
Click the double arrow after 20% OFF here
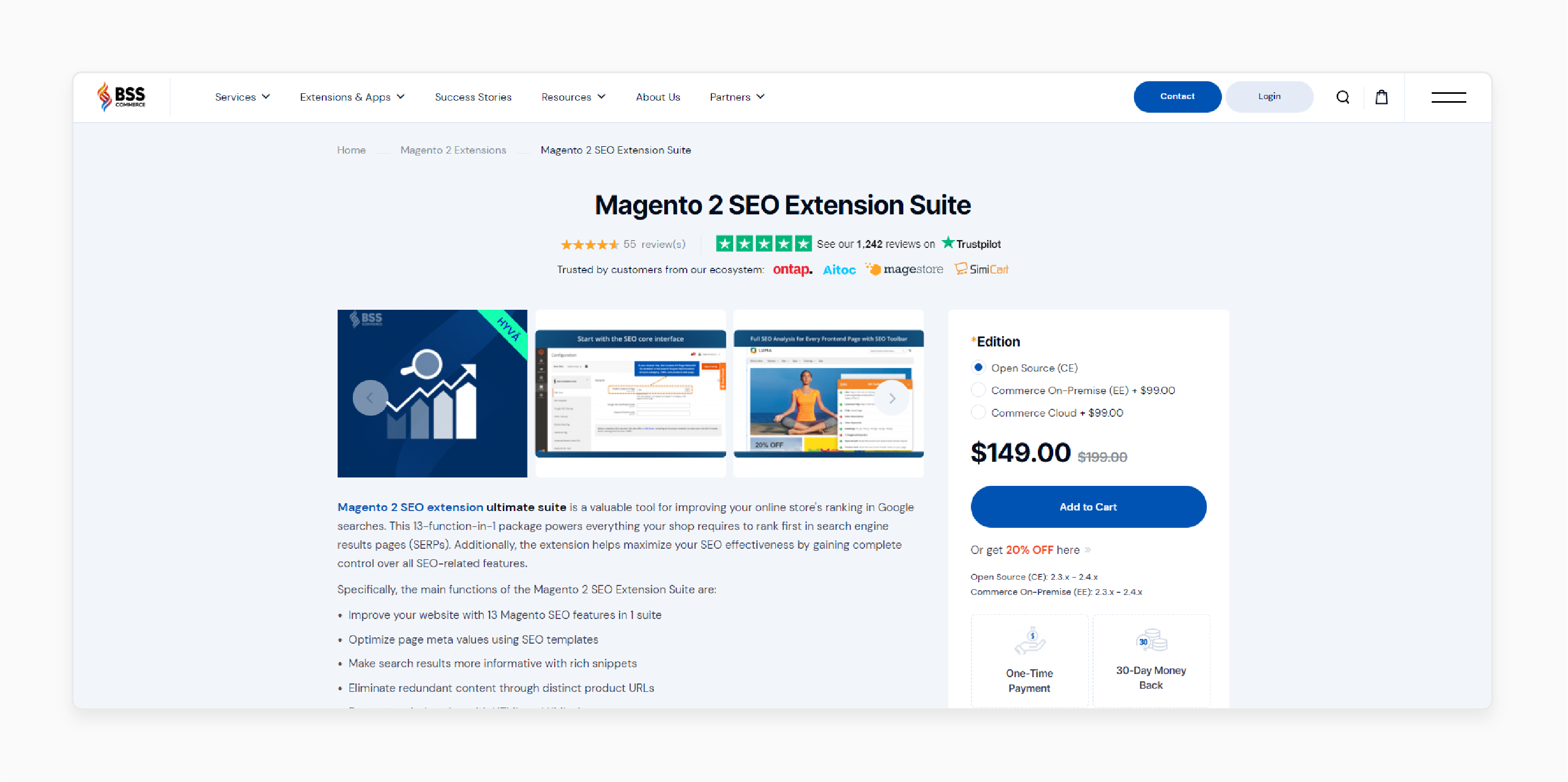coord(1088,549)
